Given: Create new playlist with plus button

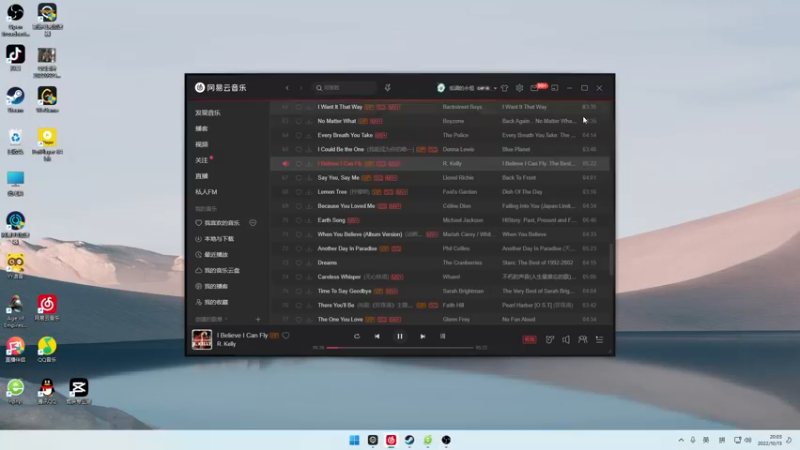Looking at the screenshot, I should click(258, 319).
